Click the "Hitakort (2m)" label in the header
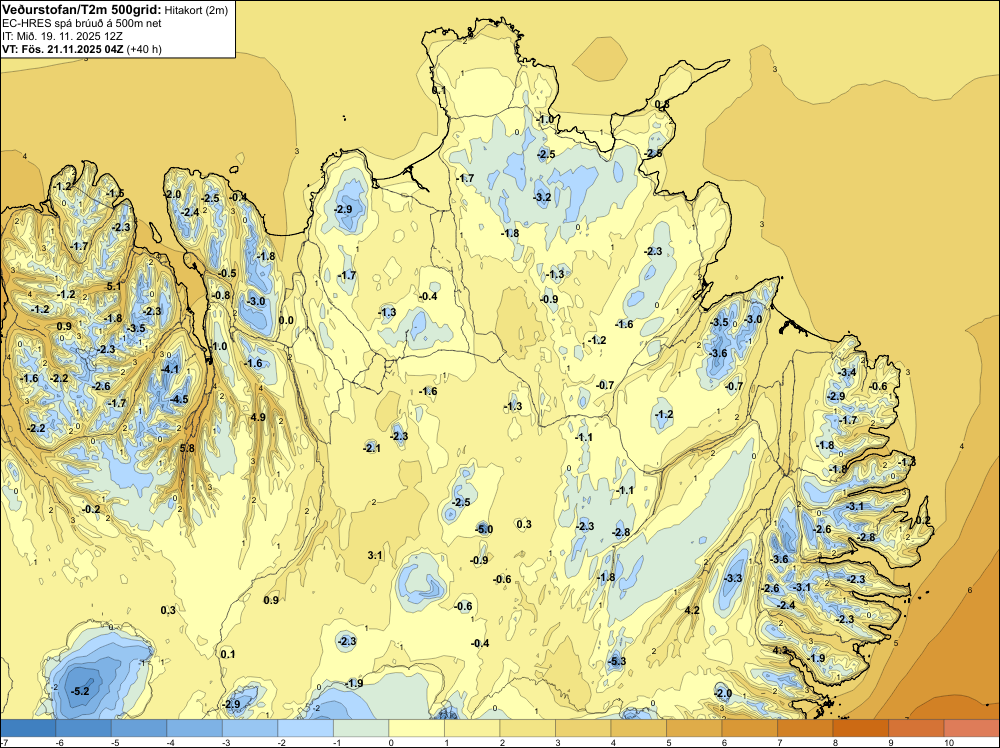This screenshot has width=1000, height=748. (196, 10)
